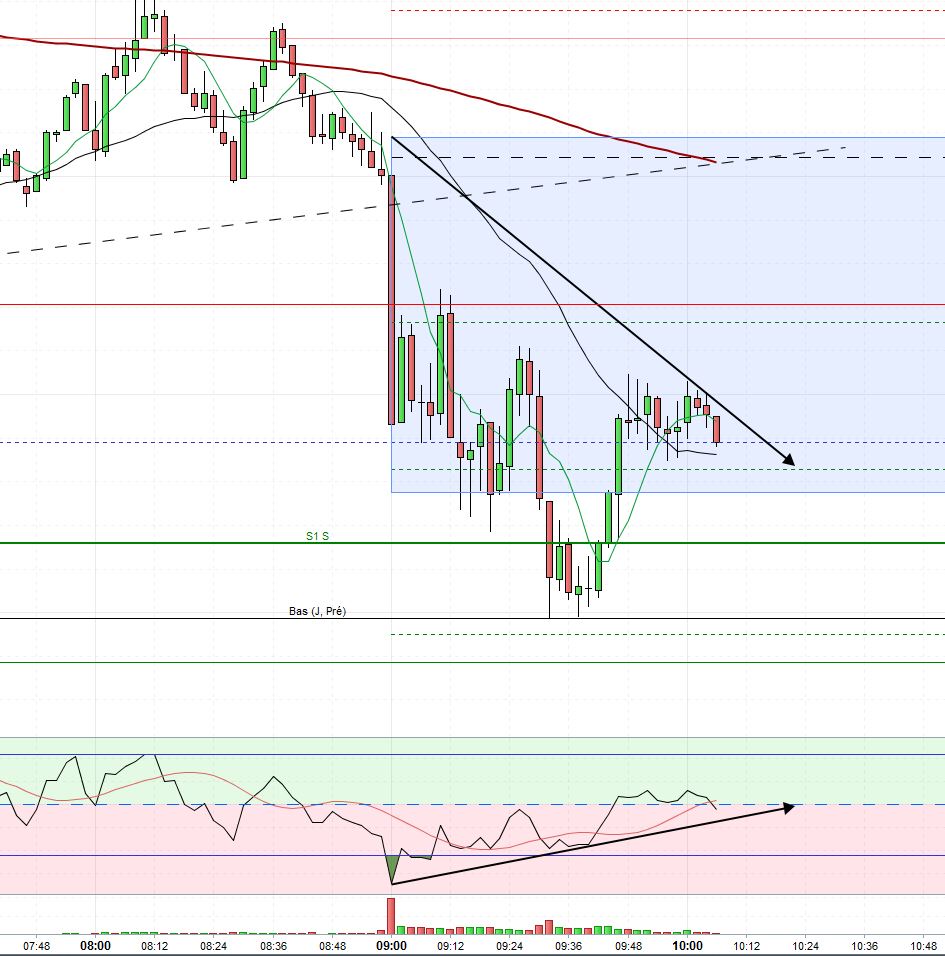Select the 09:12 time axis label
The width and height of the screenshot is (945, 956).
tap(450, 946)
